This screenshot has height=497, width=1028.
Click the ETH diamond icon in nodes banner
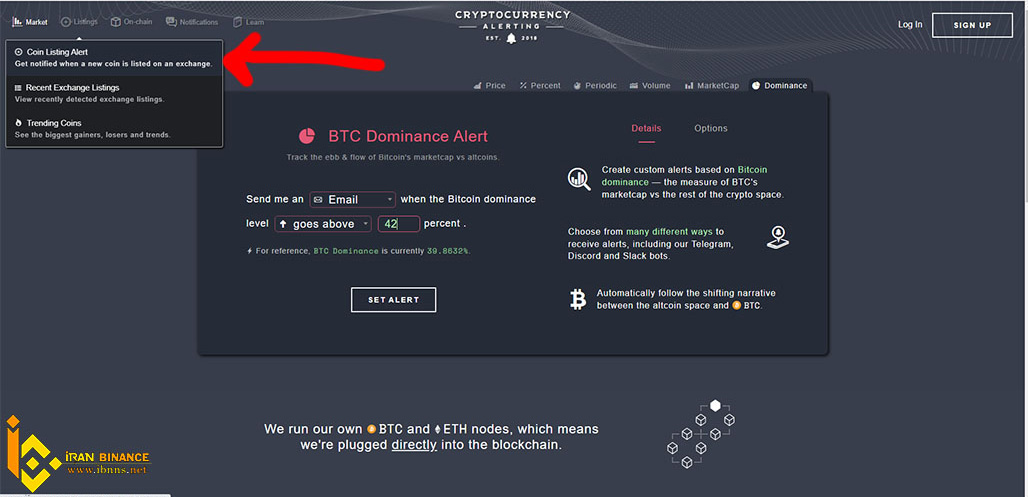point(437,429)
